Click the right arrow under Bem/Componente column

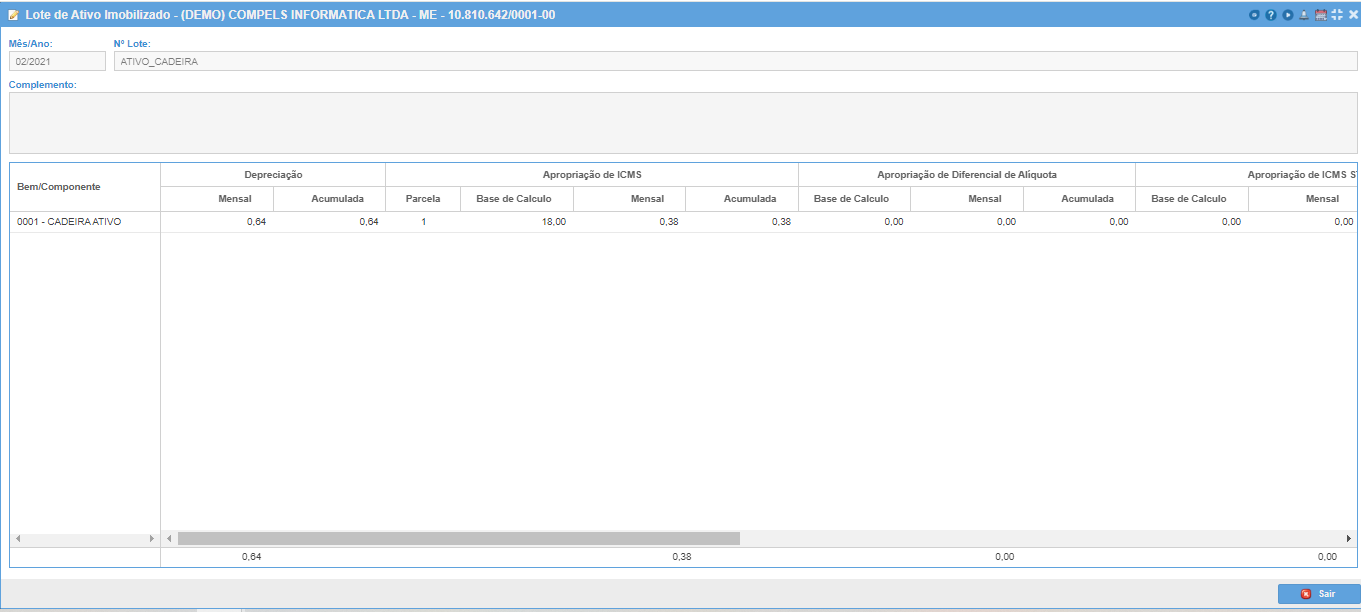152,538
